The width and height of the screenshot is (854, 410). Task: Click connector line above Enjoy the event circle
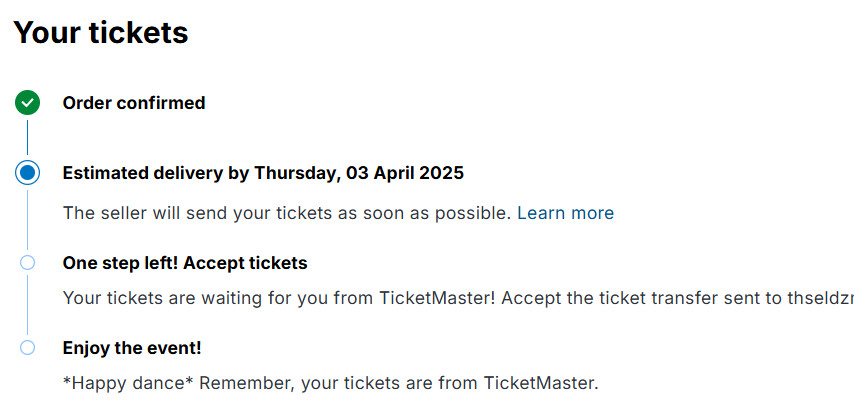28,305
